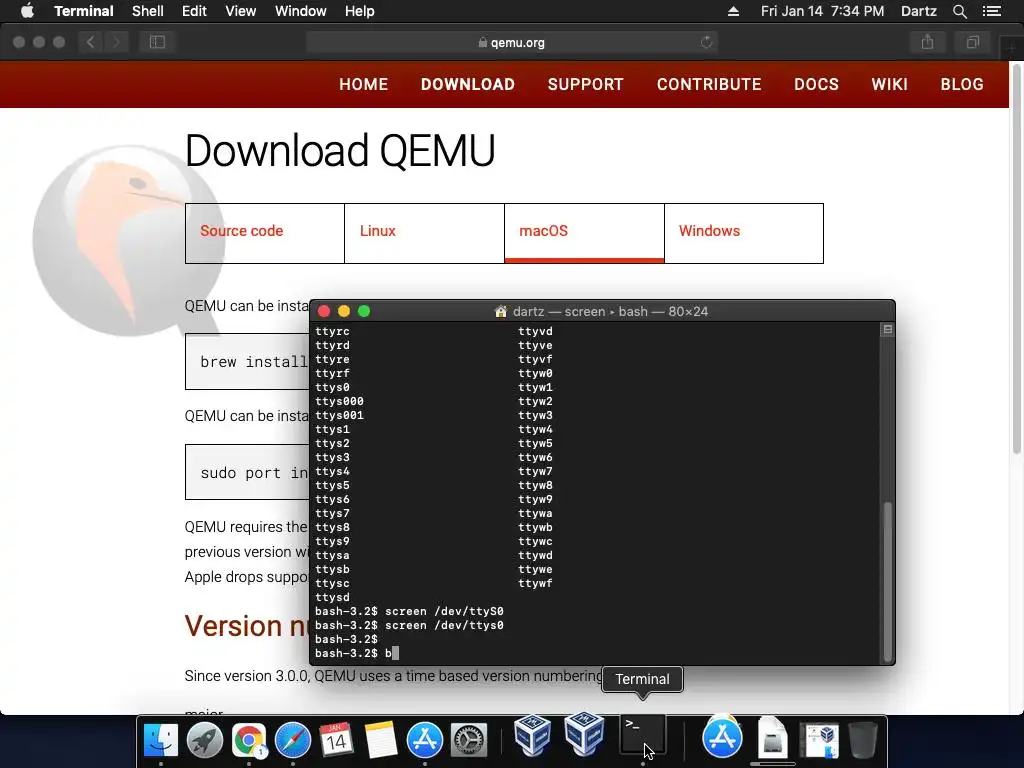Screen dimensions: 1024x768
Task: Open the Notes app in dock
Action: coord(381,741)
